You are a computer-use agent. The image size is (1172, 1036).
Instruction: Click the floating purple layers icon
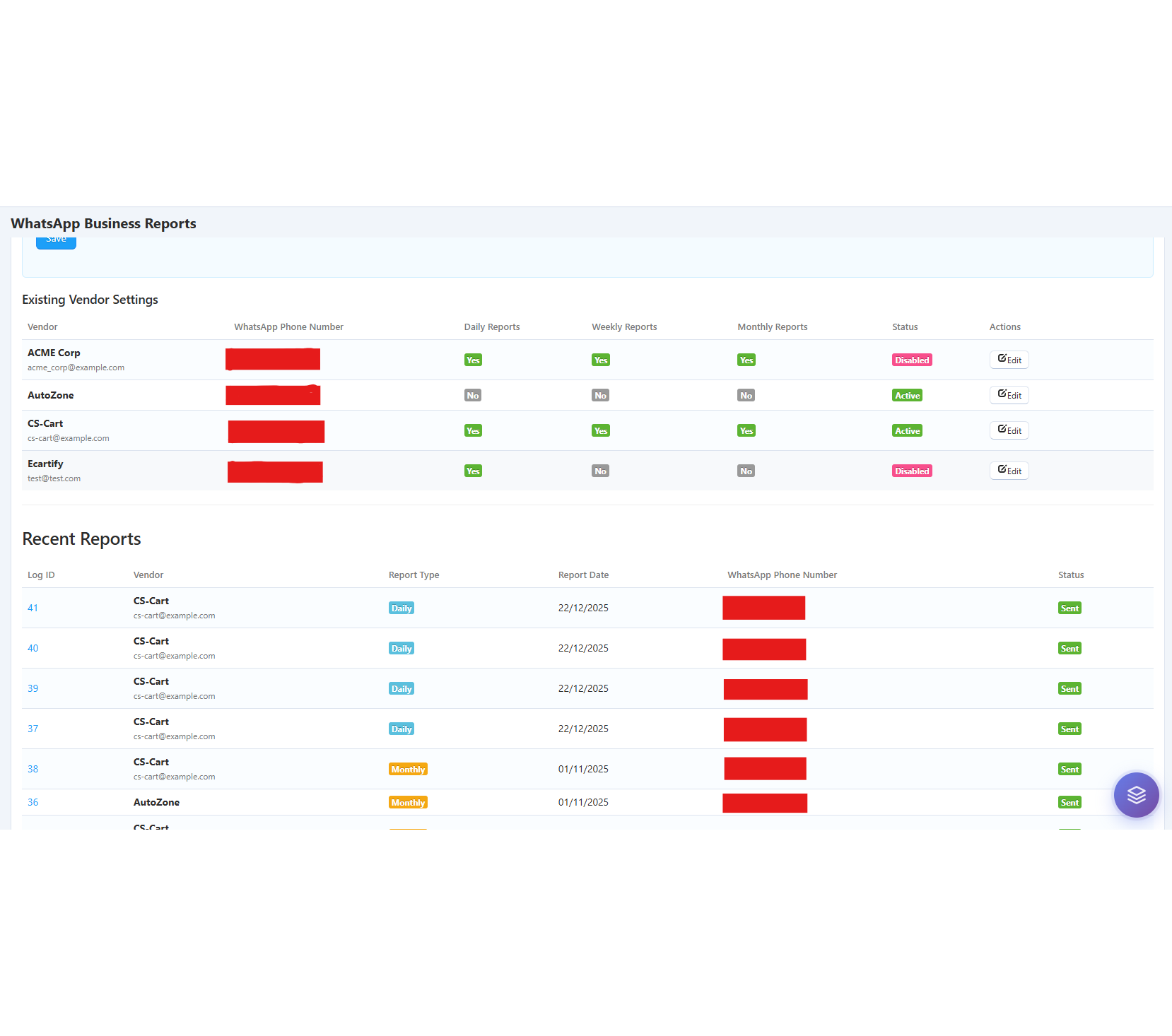click(1136, 794)
